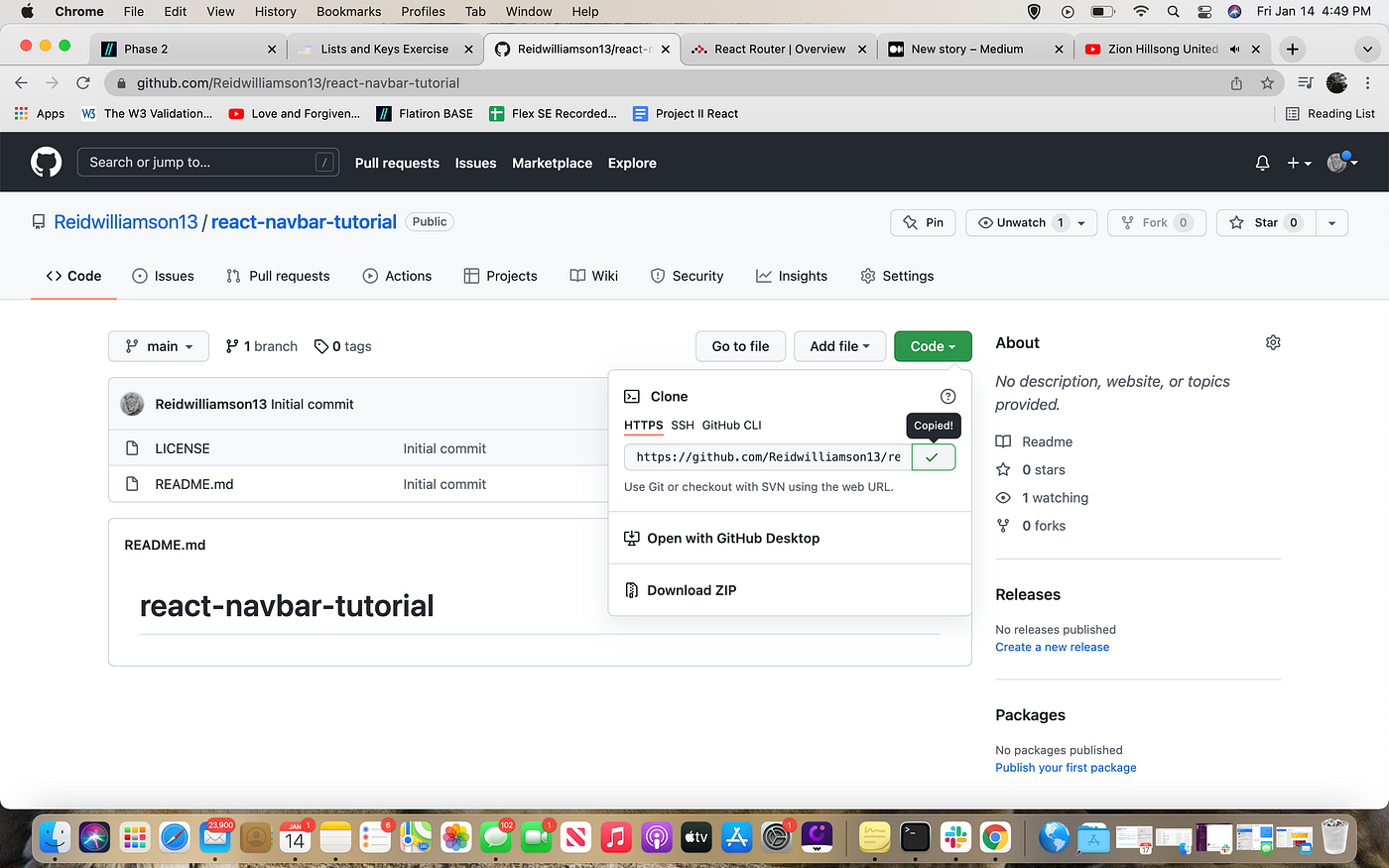This screenshot has height=868, width=1389.
Task: Open a new Chrome tab
Action: (1292, 49)
